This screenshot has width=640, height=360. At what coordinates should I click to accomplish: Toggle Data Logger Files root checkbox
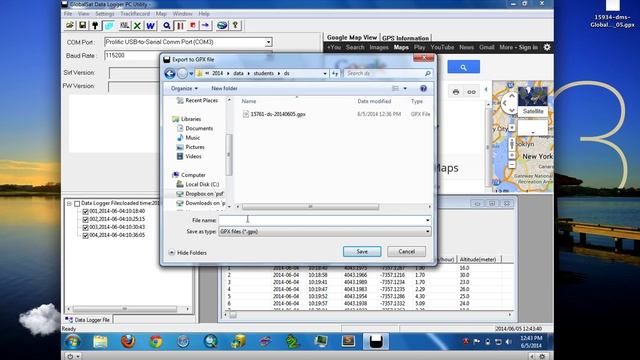click(x=77, y=203)
